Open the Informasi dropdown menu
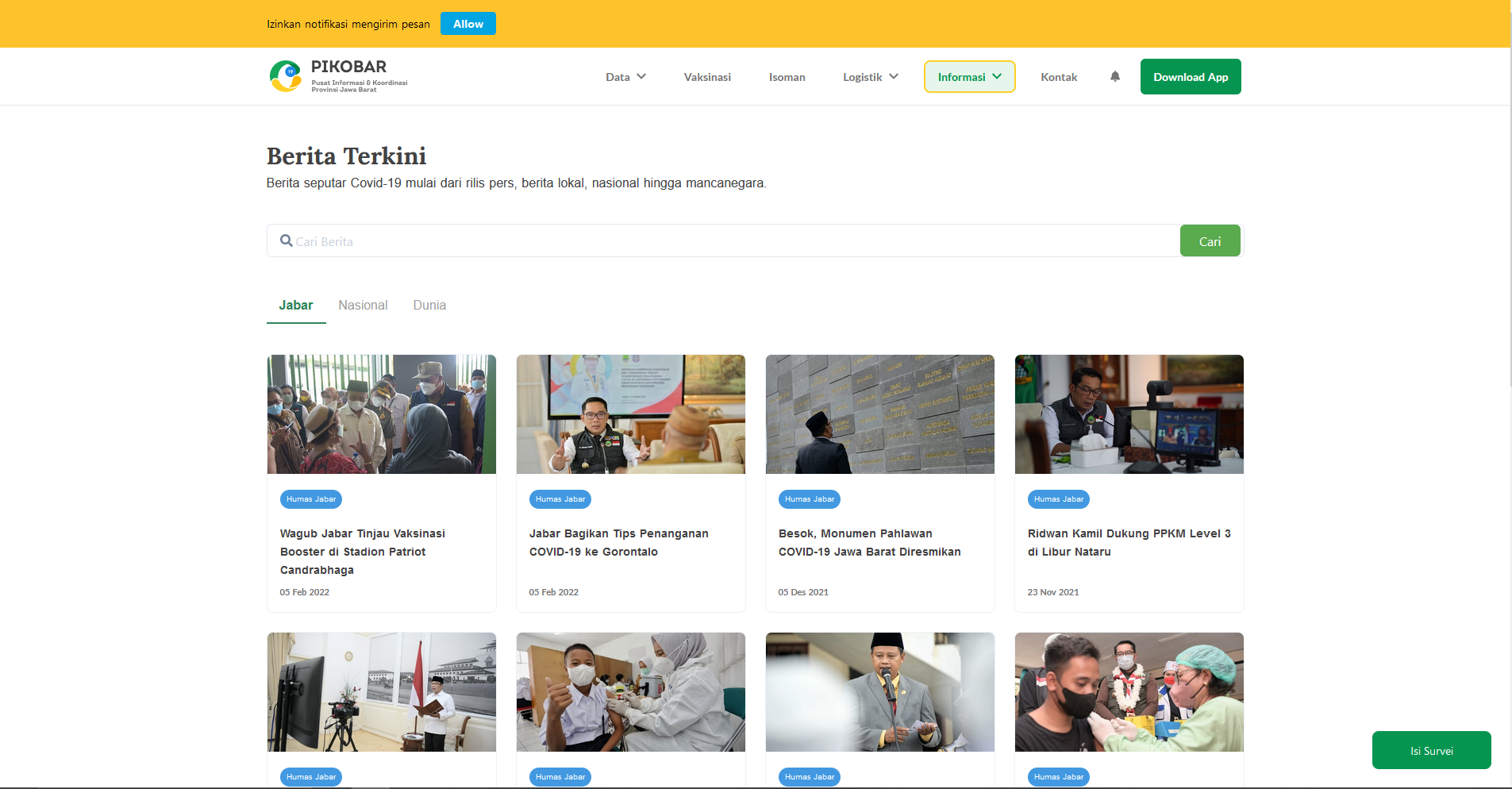The width and height of the screenshot is (1512, 789). click(x=969, y=77)
